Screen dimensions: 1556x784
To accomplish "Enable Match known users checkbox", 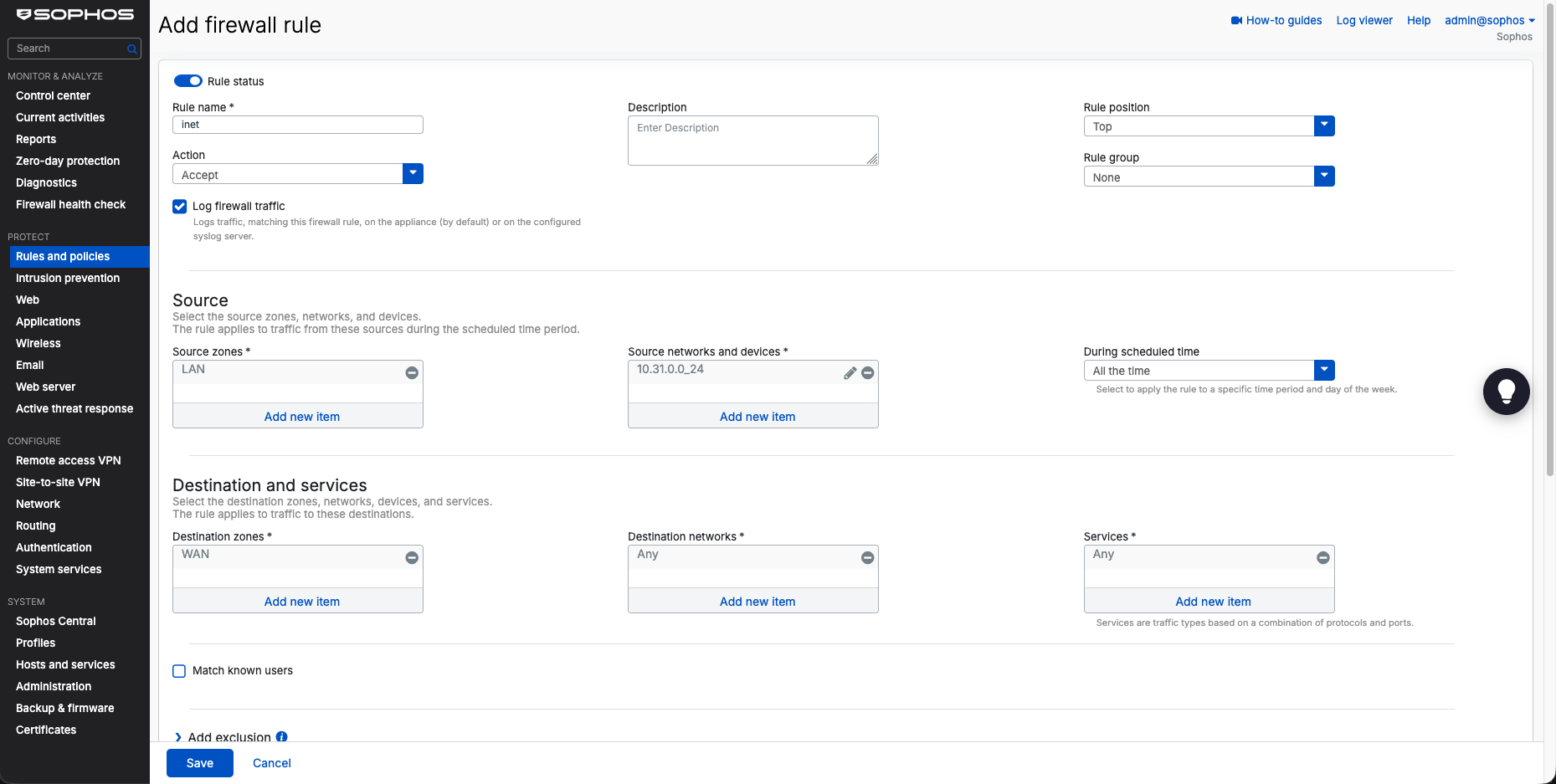I will [x=179, y=671].
